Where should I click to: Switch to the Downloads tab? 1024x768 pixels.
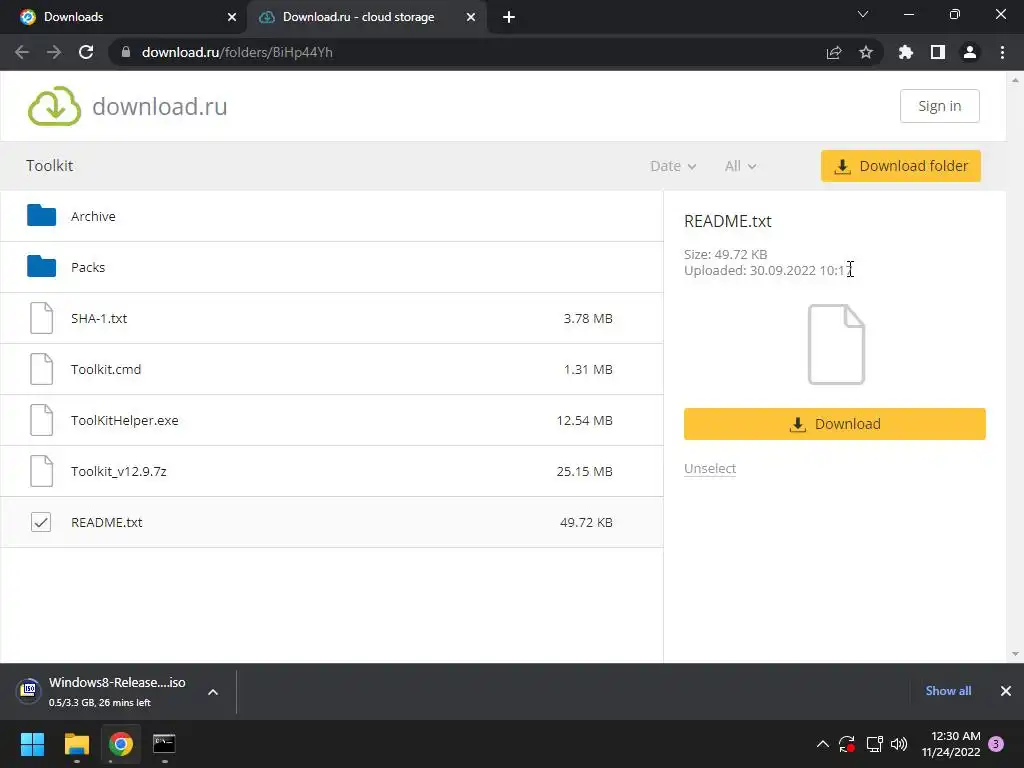click(123, 17)
